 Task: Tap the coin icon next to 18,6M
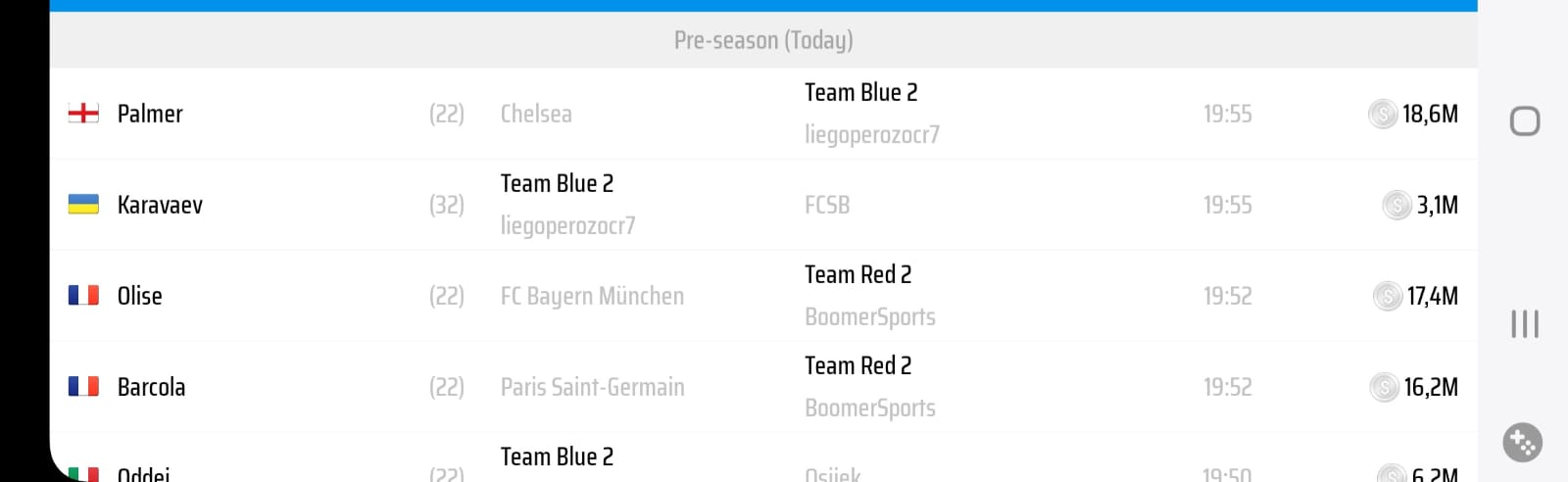click(1382, 115)
